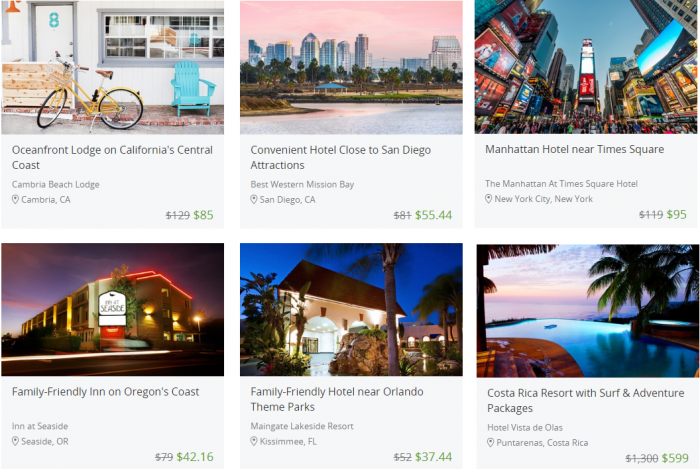Open the Times Square billboard photo
This screenshot has height=469, width=700.
point(586,67)
